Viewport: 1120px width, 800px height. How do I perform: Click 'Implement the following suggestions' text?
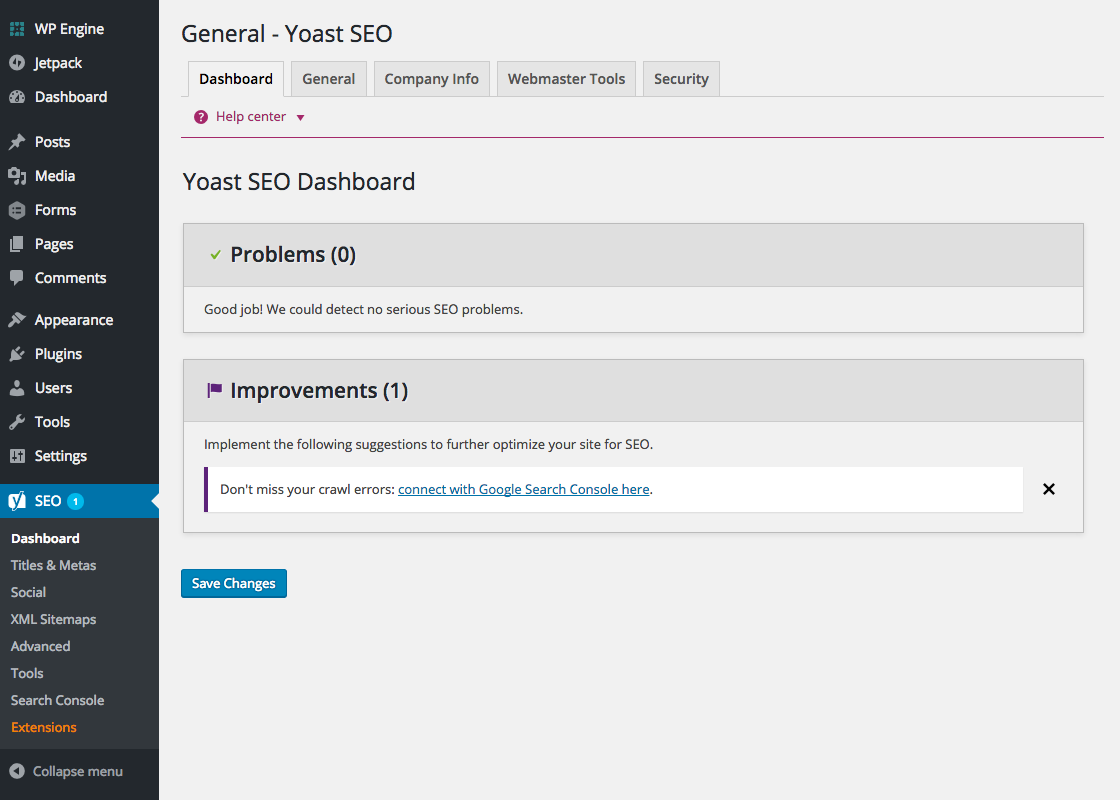pos(429,444)
